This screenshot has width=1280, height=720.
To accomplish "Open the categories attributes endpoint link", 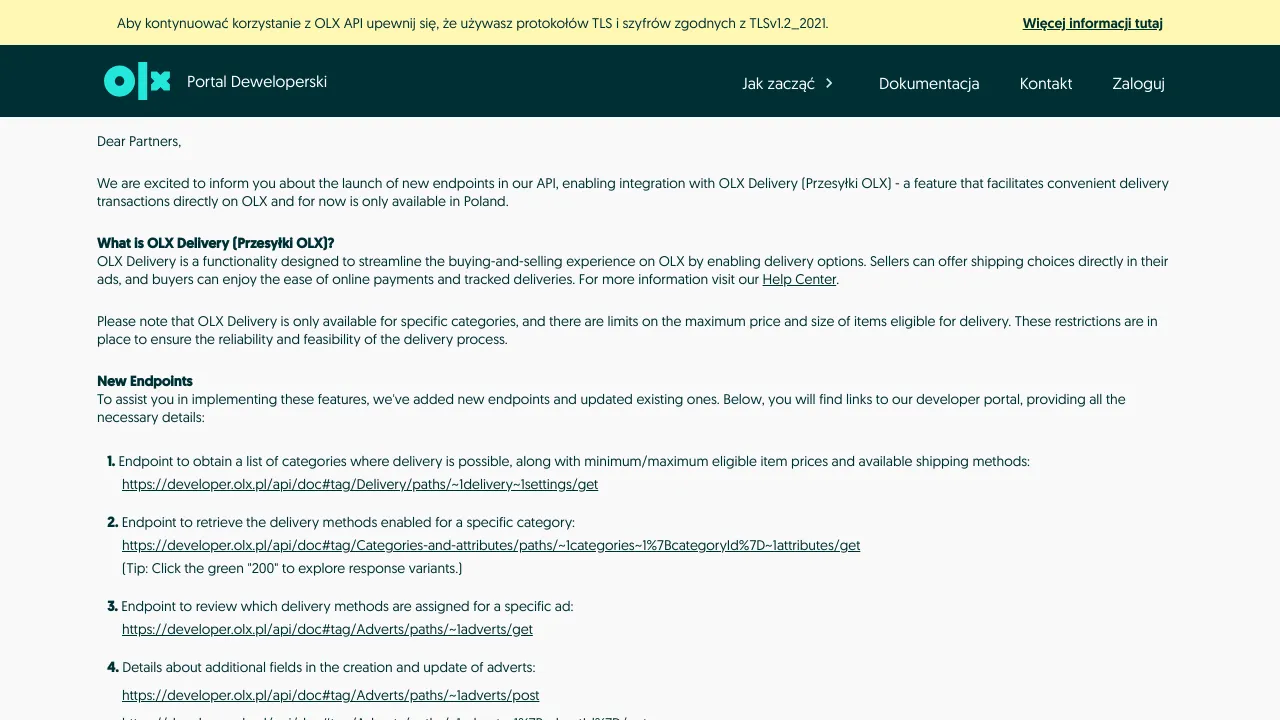I will (x=491, y=545).
